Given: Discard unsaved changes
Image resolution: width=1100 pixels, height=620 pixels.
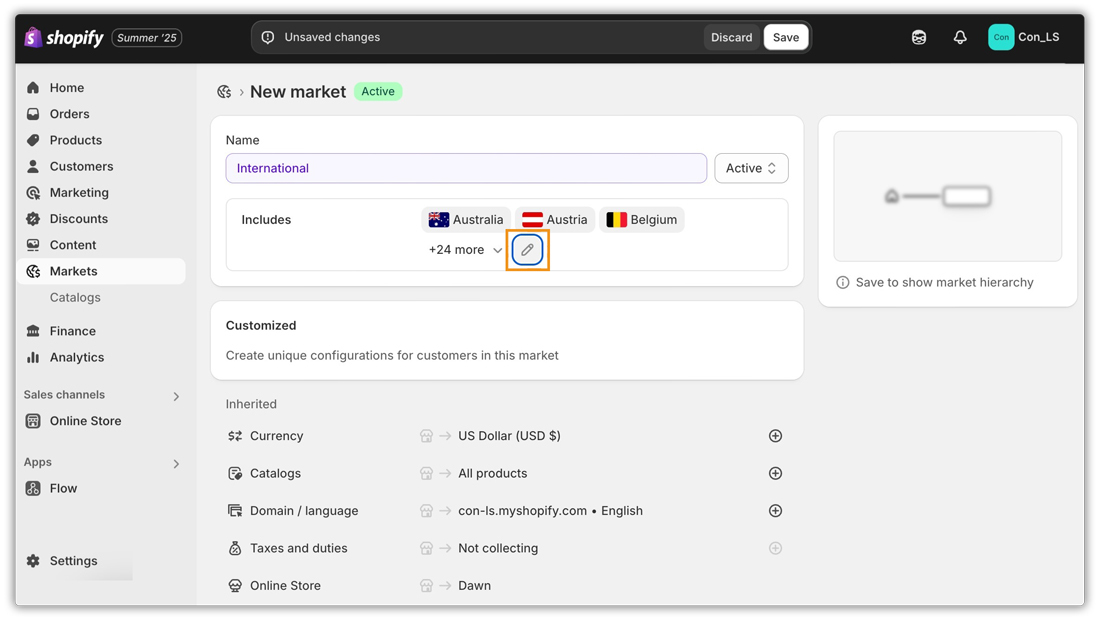Looking at the screenshot, I should (731, 37).
